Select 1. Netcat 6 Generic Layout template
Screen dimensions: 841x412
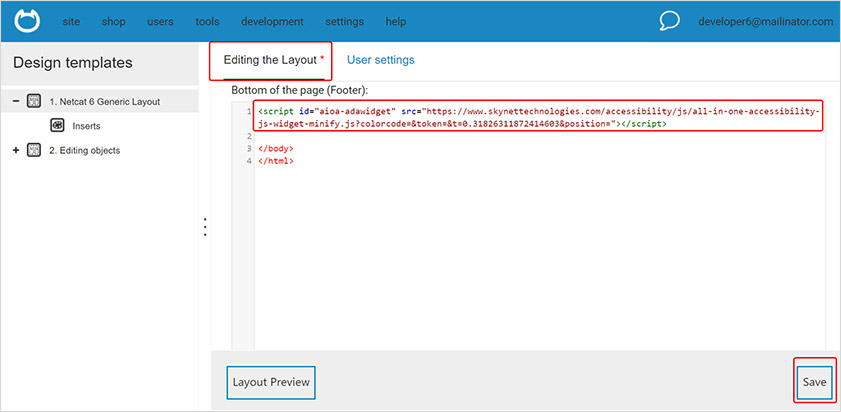coord(105,101)
